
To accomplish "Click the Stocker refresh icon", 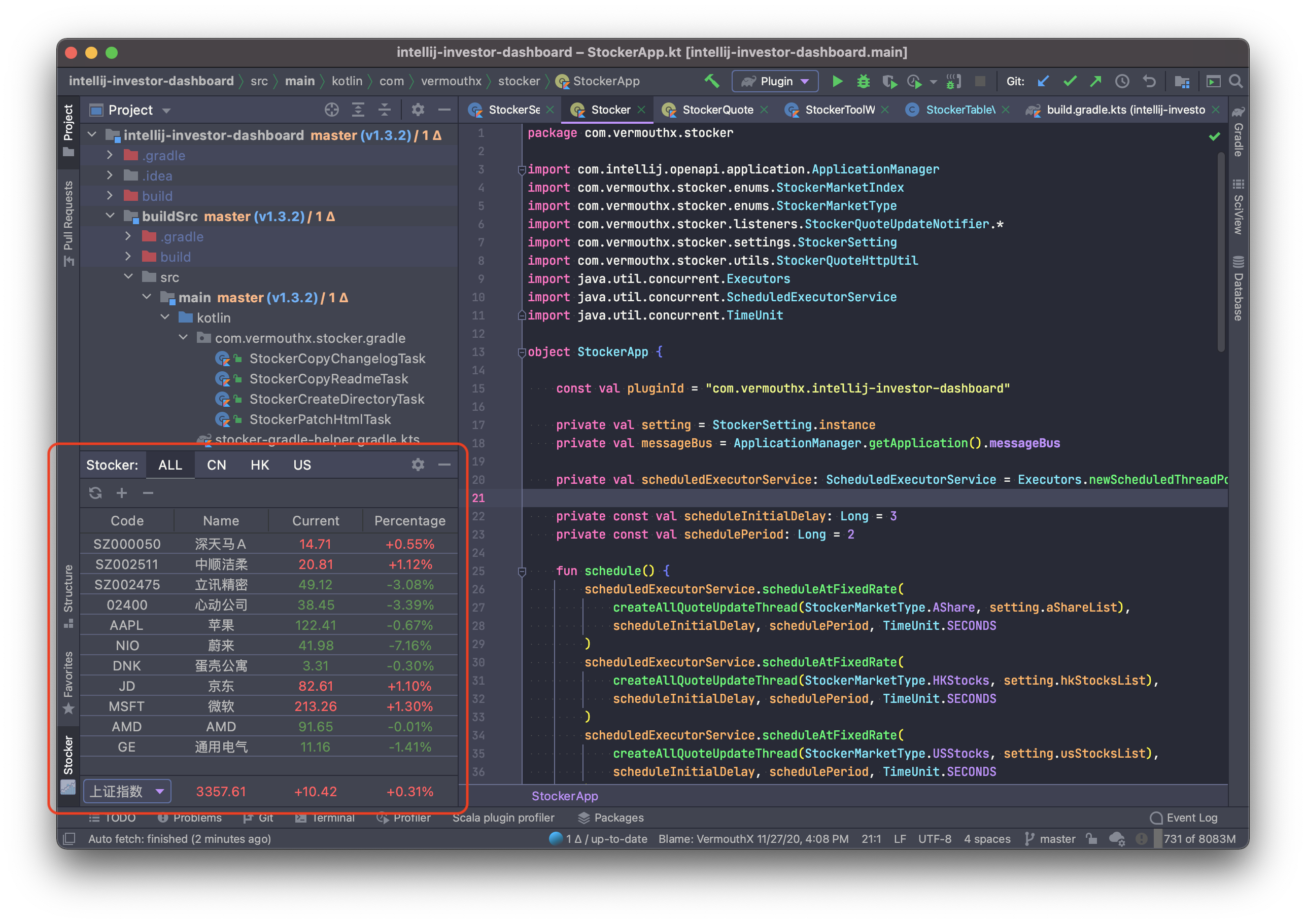I will tap(95, 493).
